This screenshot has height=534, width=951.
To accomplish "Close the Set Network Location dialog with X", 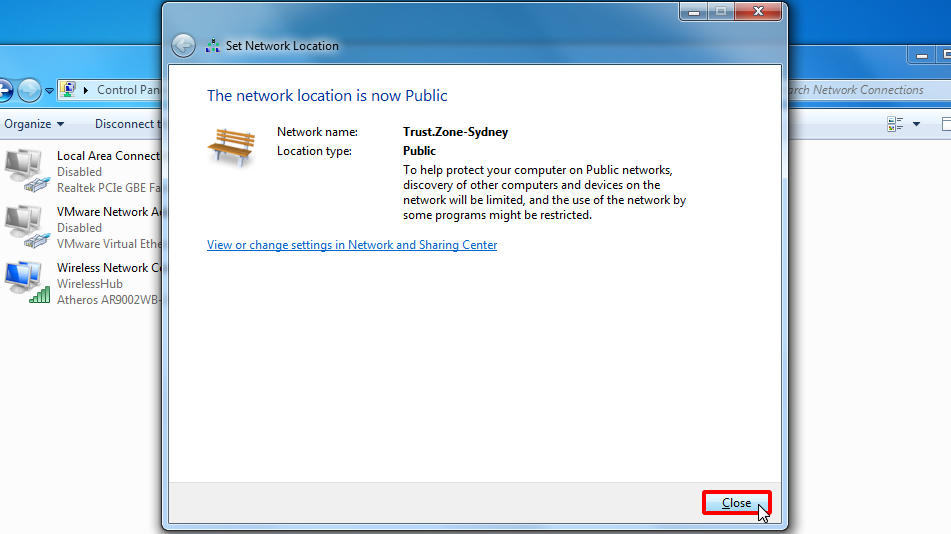I will (x=761, y=11).
